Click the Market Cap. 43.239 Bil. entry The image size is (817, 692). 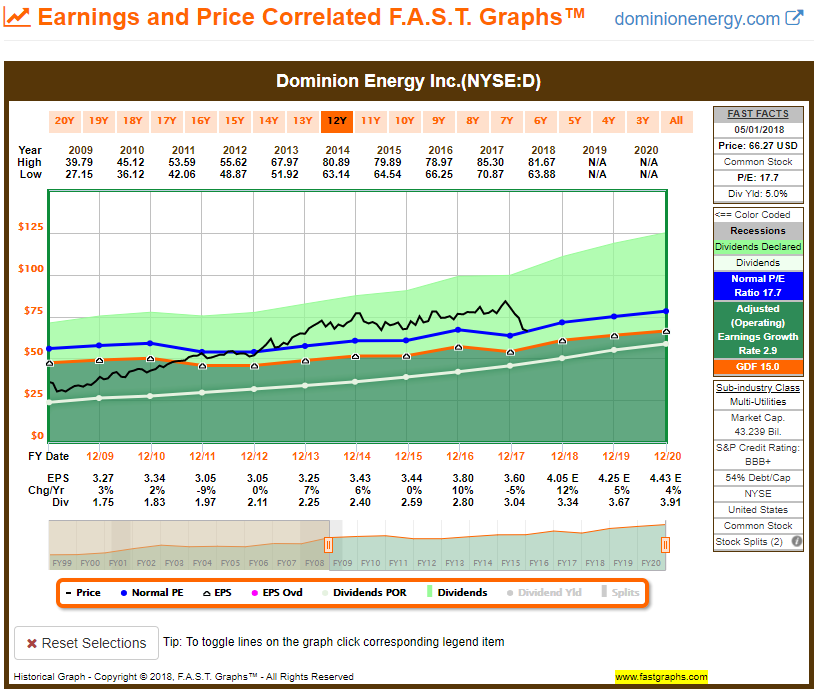(x=758, y=425)
